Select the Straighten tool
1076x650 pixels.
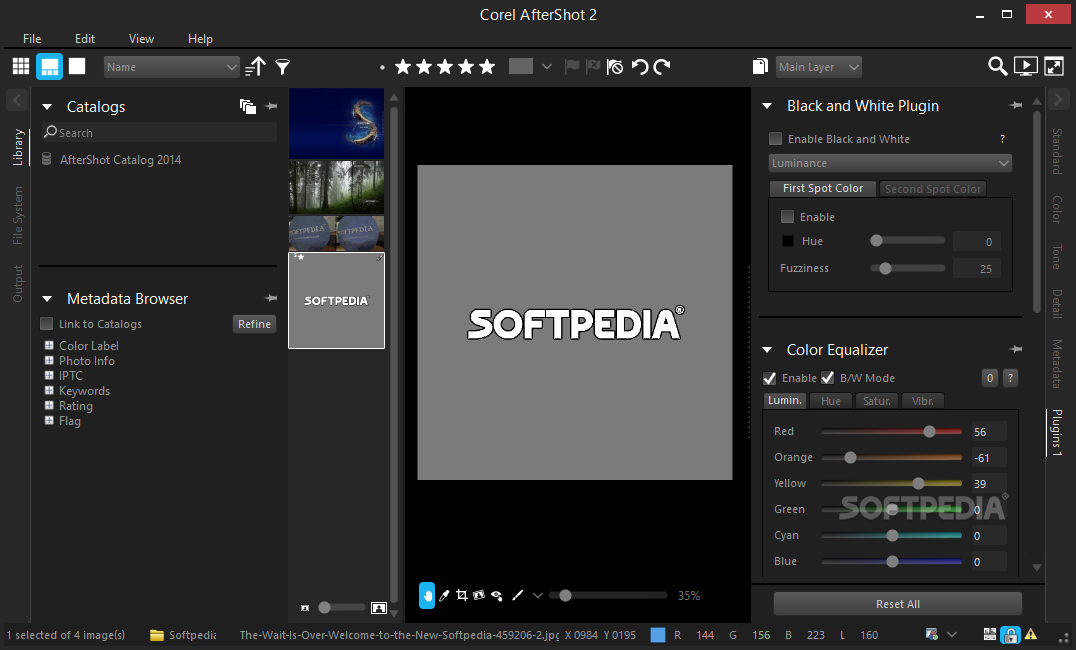coord(479,595)
